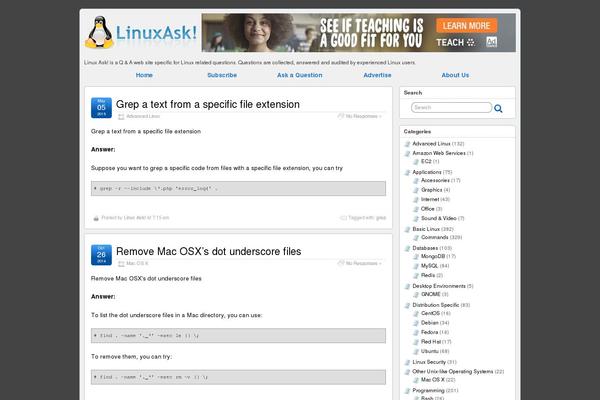Open the Subscribe menu item

[x=222, y=75]
